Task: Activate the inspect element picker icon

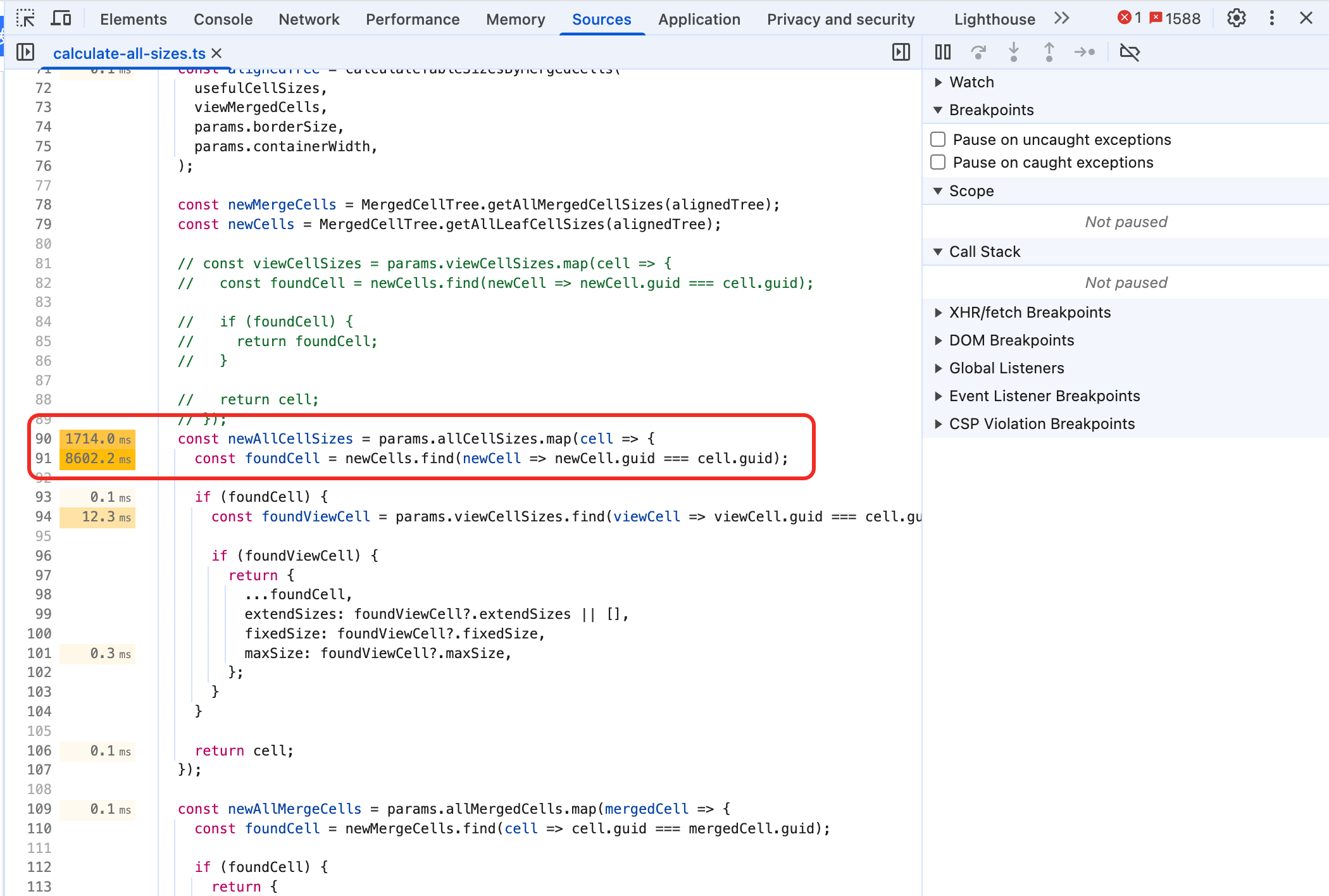Action: pos(25,18)
